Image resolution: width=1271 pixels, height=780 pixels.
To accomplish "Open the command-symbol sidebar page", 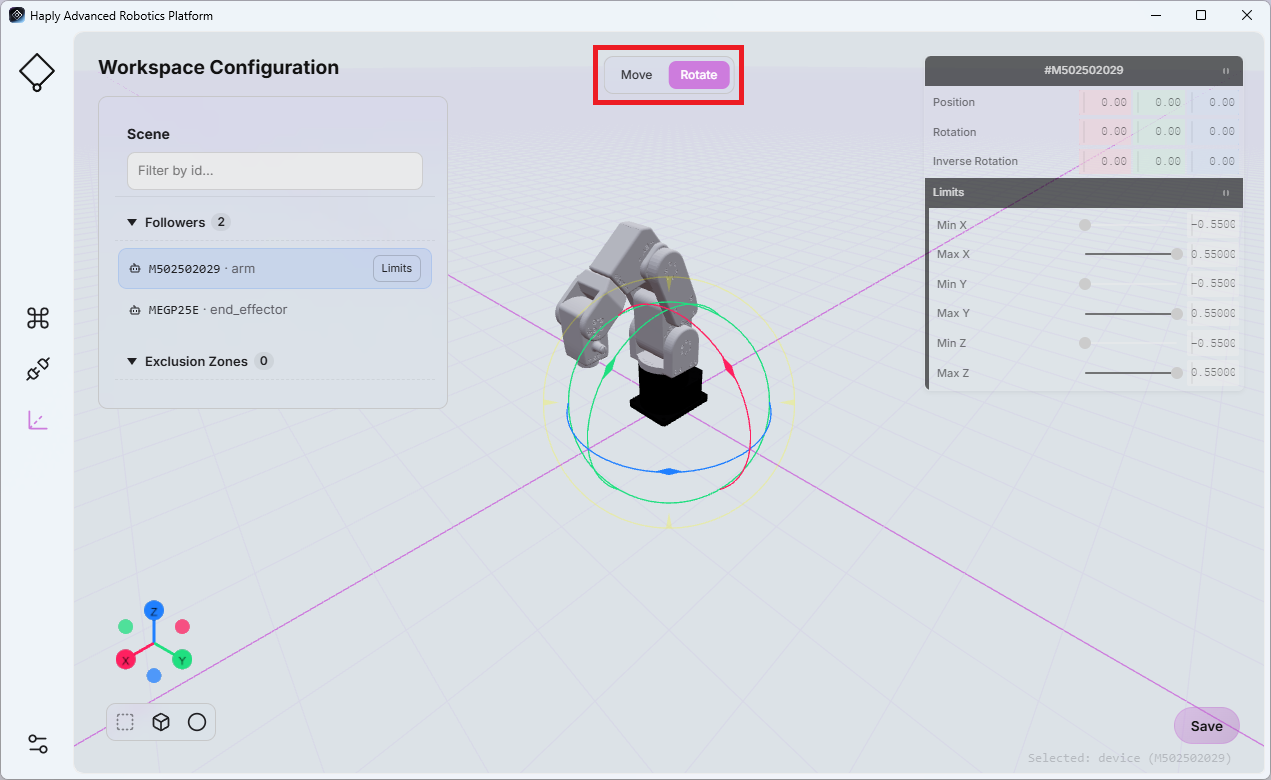I will pyautogui.click(x=38, y=318).
